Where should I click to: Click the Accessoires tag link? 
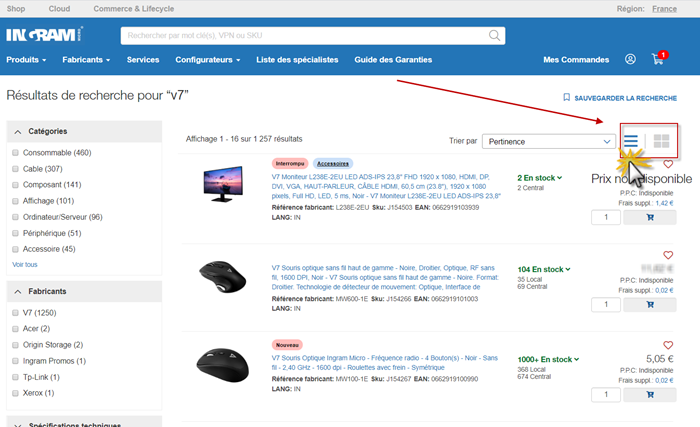coord(333,163)
